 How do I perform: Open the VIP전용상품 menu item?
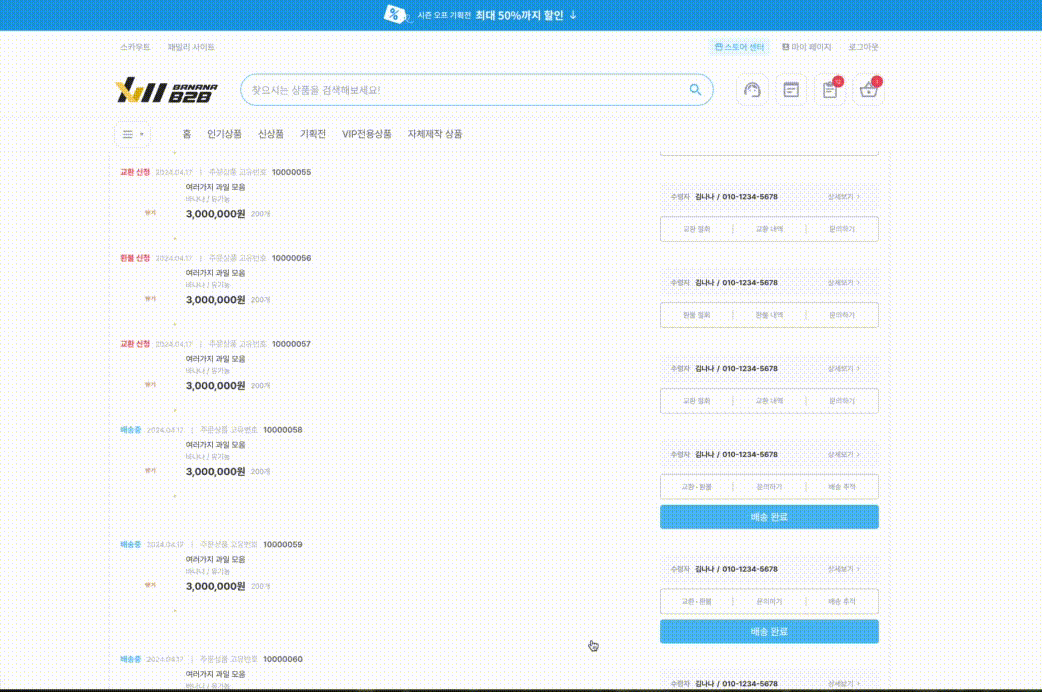coord(366,134)
